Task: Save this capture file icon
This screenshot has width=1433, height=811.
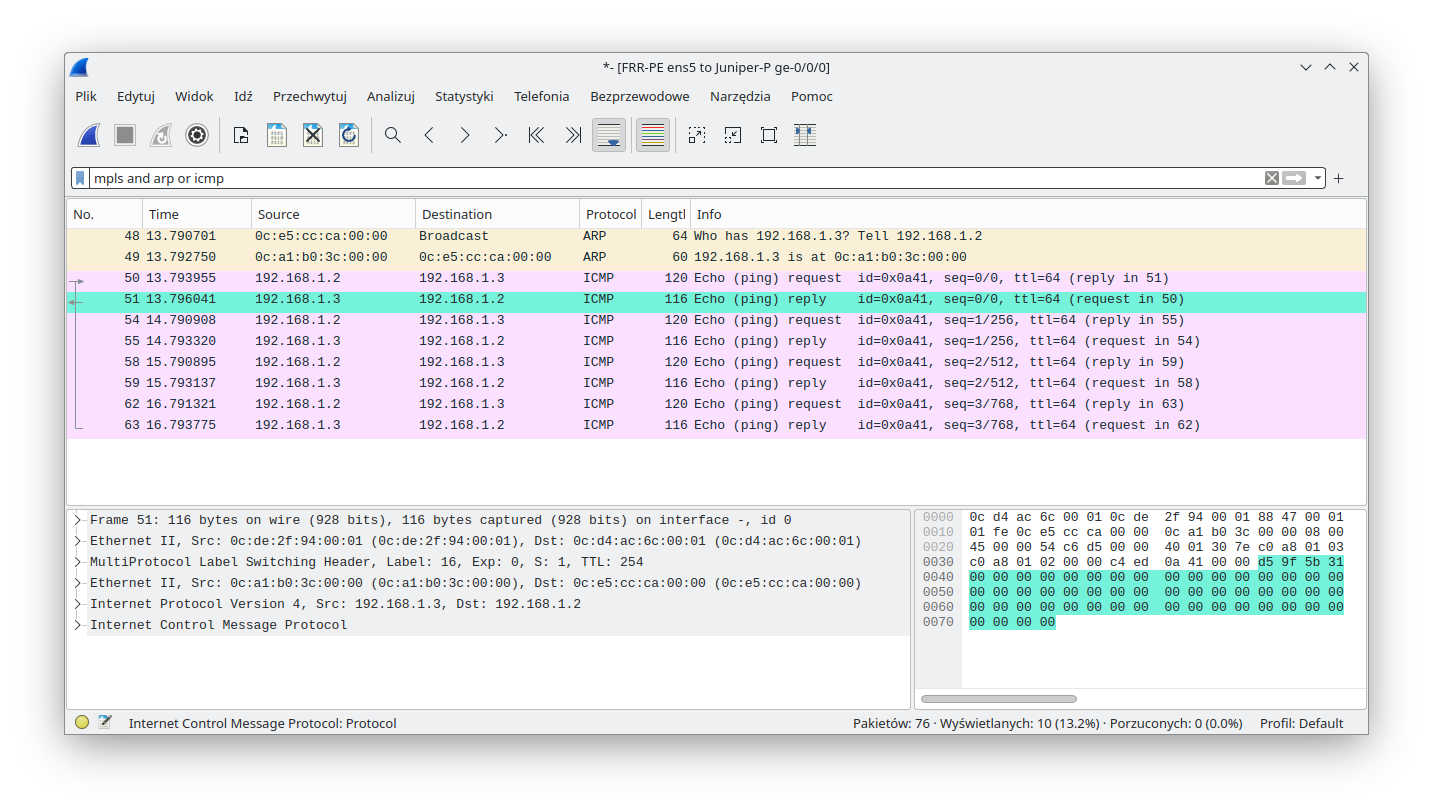Action: [277, 135]
